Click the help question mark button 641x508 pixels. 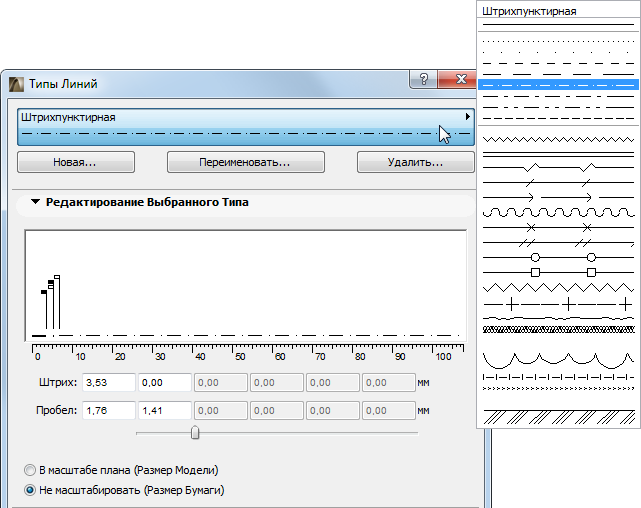coord(424,80)
